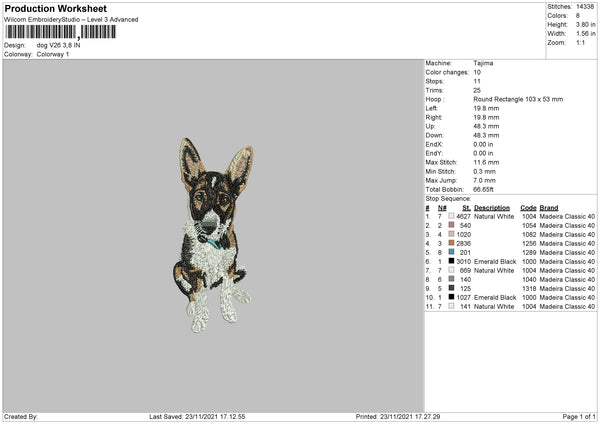Click stitch count 1020 in stop sequence
600x424 pixels.
[x=463, y=235]
